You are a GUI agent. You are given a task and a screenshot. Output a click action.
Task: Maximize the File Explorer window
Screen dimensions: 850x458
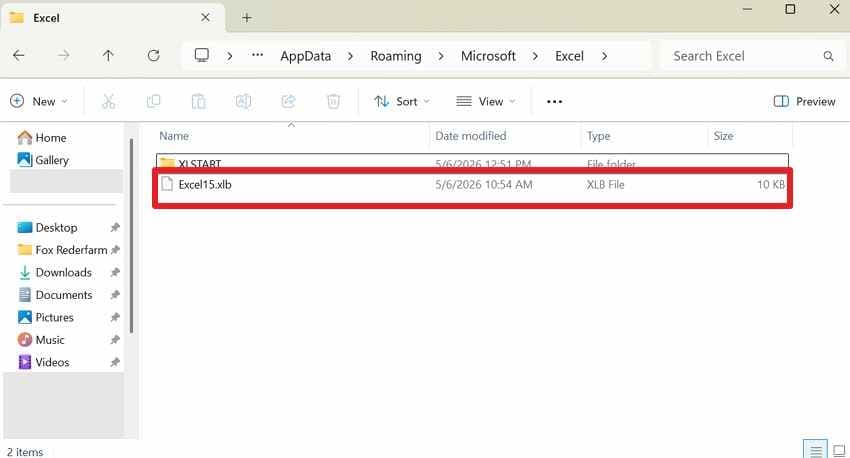click(790, 9)
